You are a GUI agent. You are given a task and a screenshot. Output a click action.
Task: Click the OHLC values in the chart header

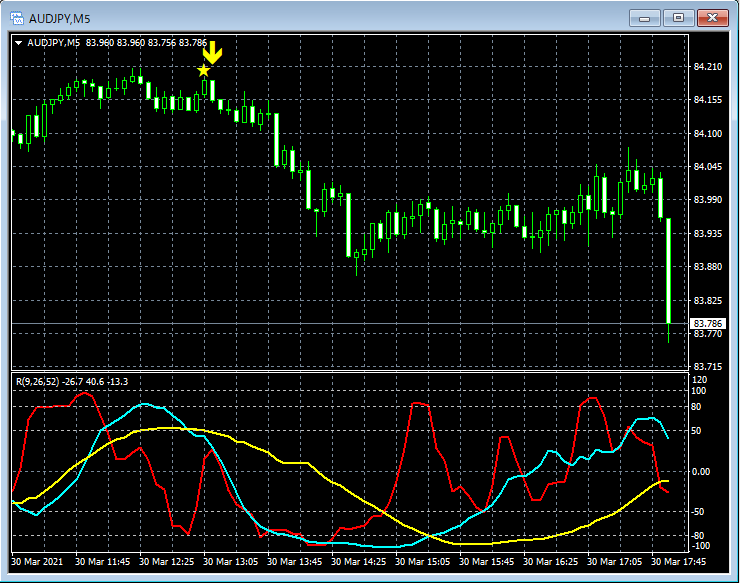(146, 43)
